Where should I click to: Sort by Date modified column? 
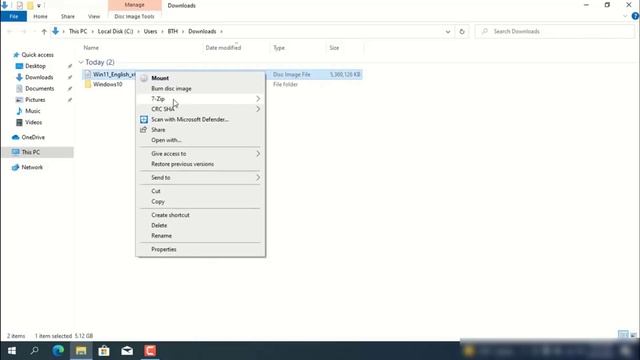coord(223,48)
